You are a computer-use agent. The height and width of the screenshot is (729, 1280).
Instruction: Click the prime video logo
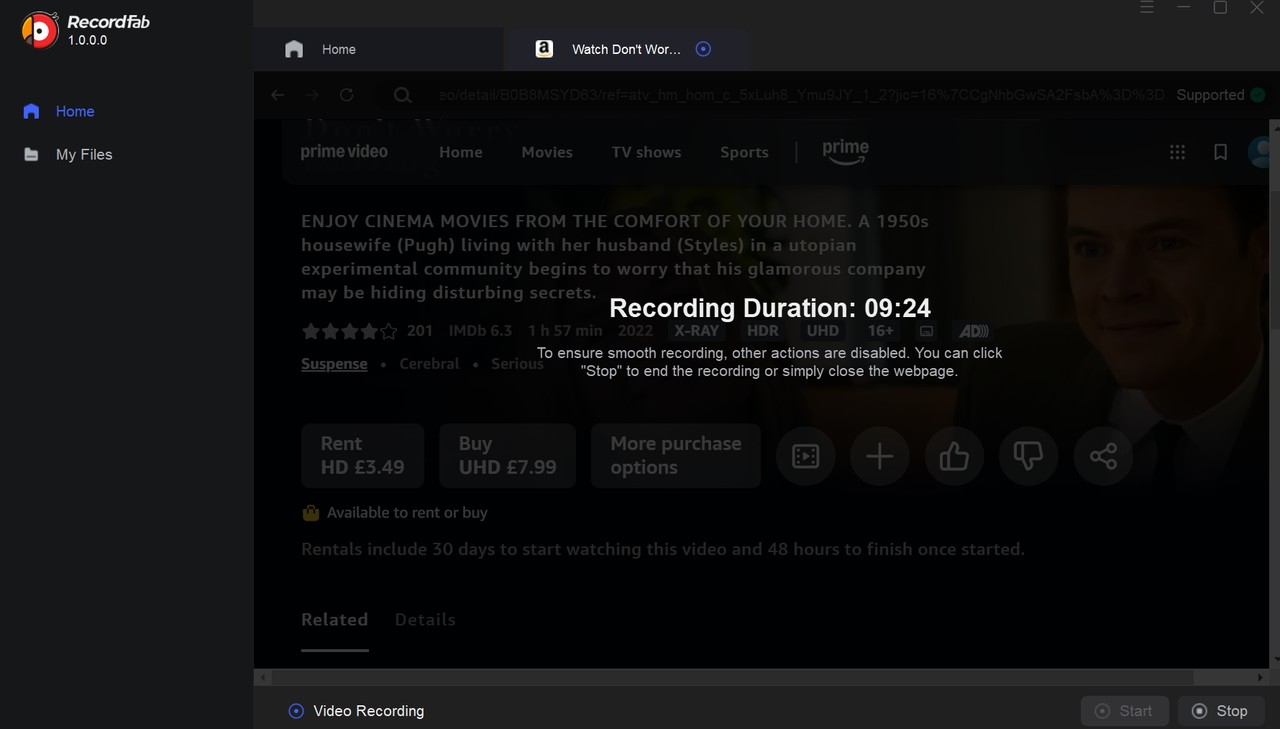coord(344,152)
